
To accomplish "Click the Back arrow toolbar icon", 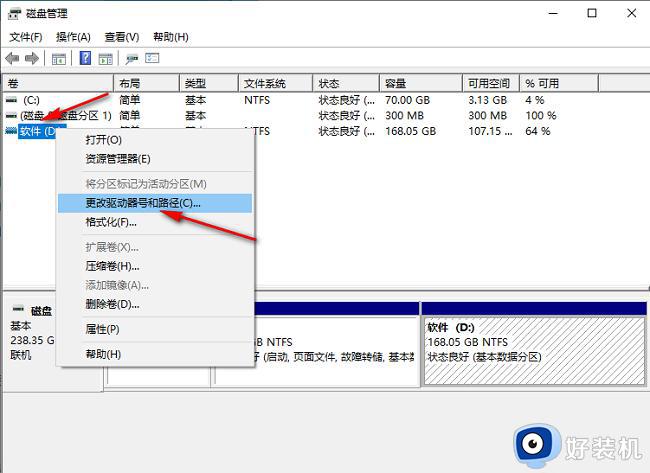I will point(12,58).
